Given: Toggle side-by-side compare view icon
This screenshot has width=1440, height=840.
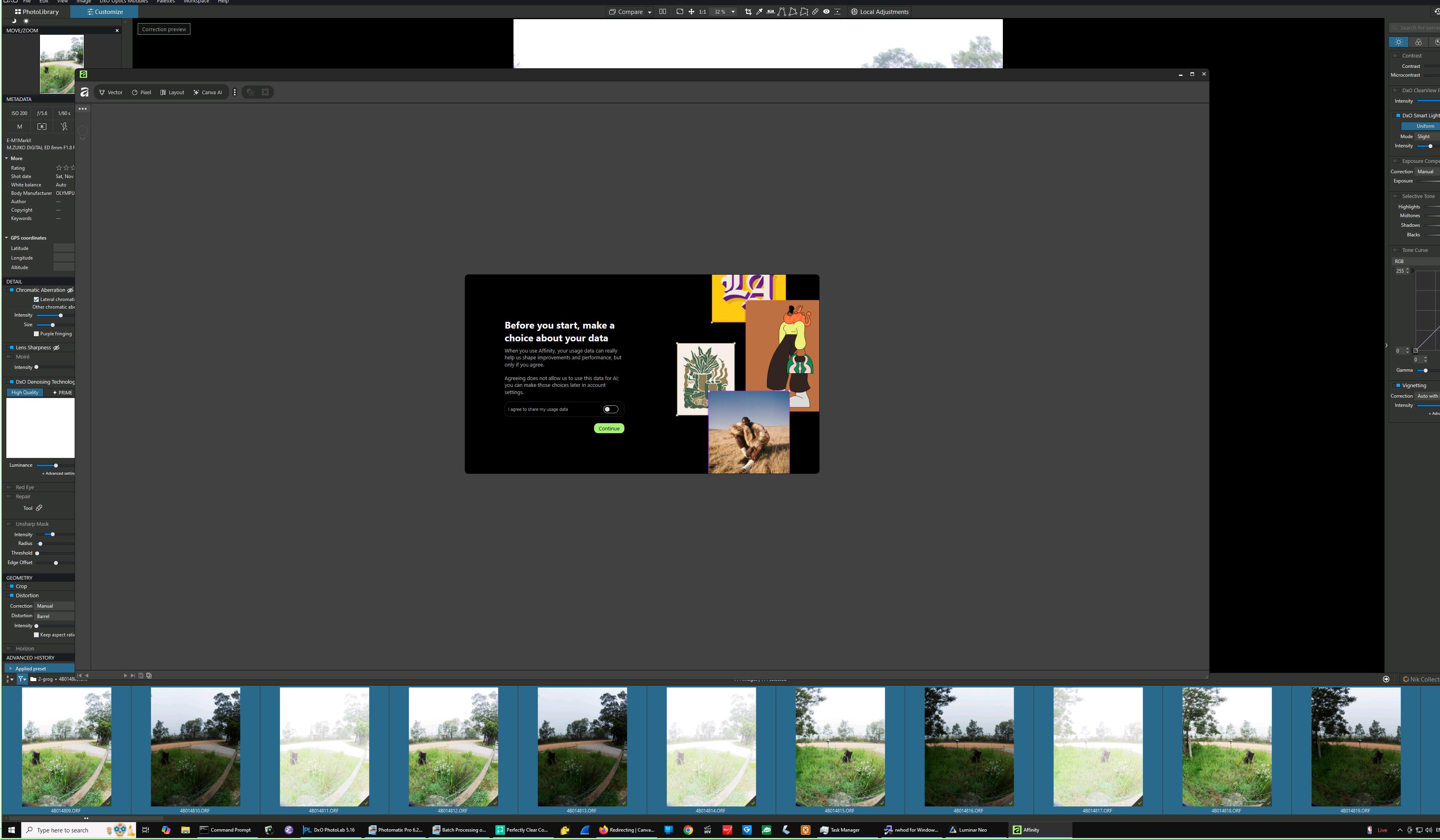Looking at the screenshot, I should [662, 12].
